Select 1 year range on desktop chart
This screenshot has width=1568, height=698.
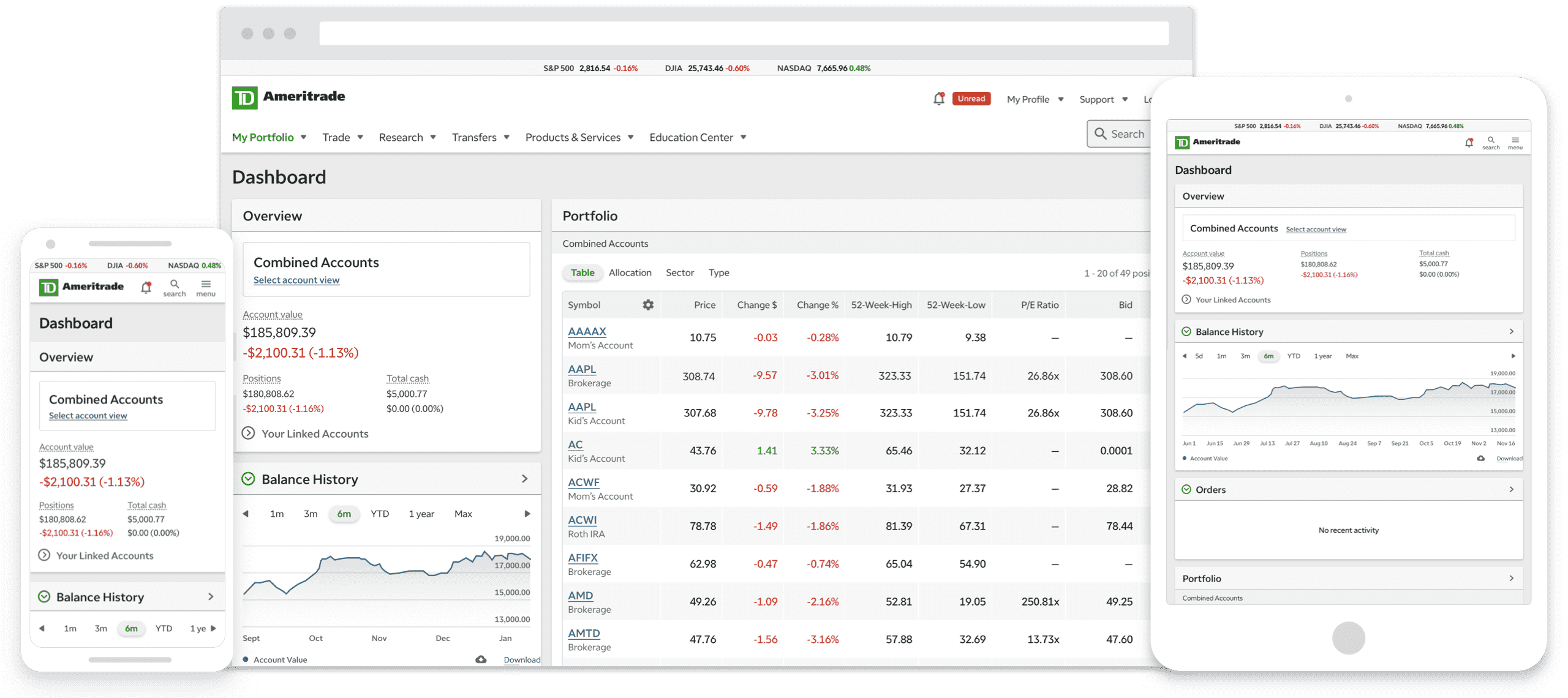(x=421, y=514)
